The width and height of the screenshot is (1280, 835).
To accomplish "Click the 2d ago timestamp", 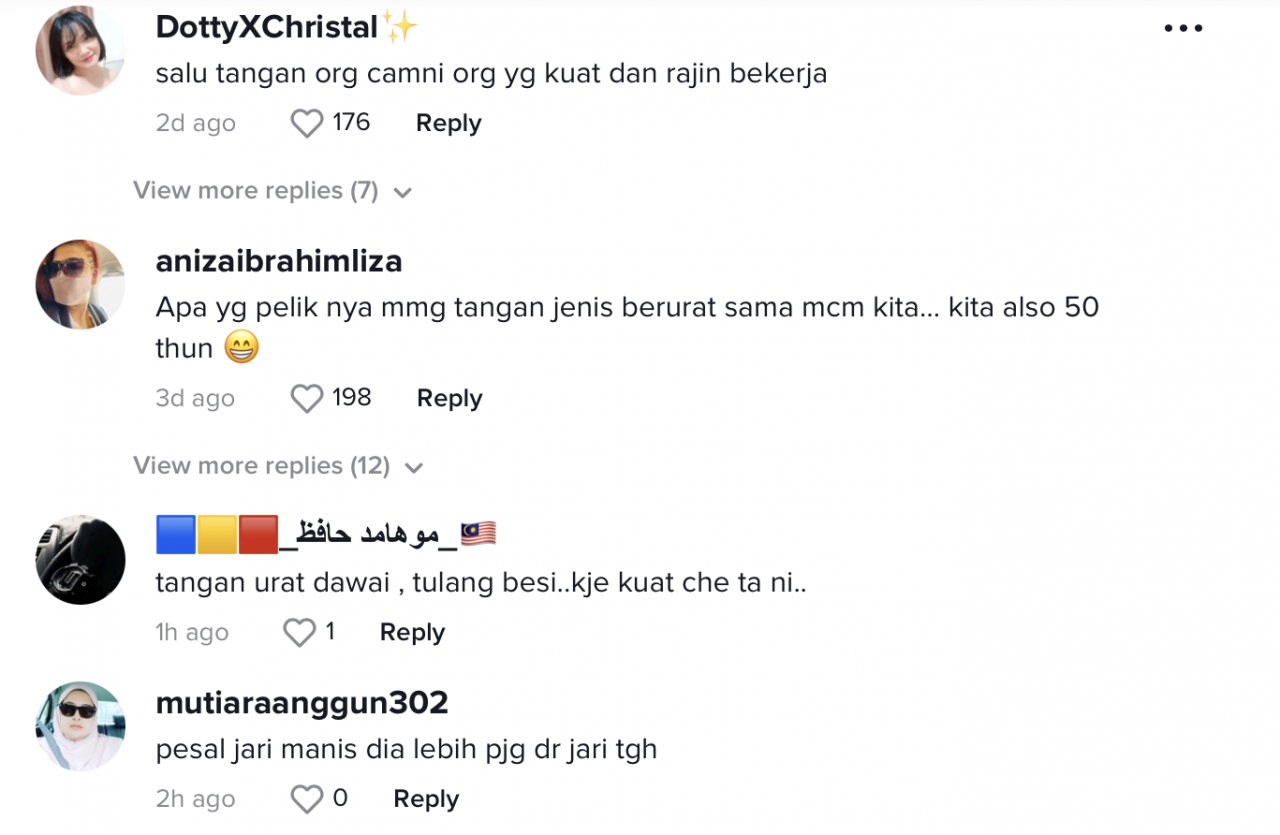I will [195, 123].
